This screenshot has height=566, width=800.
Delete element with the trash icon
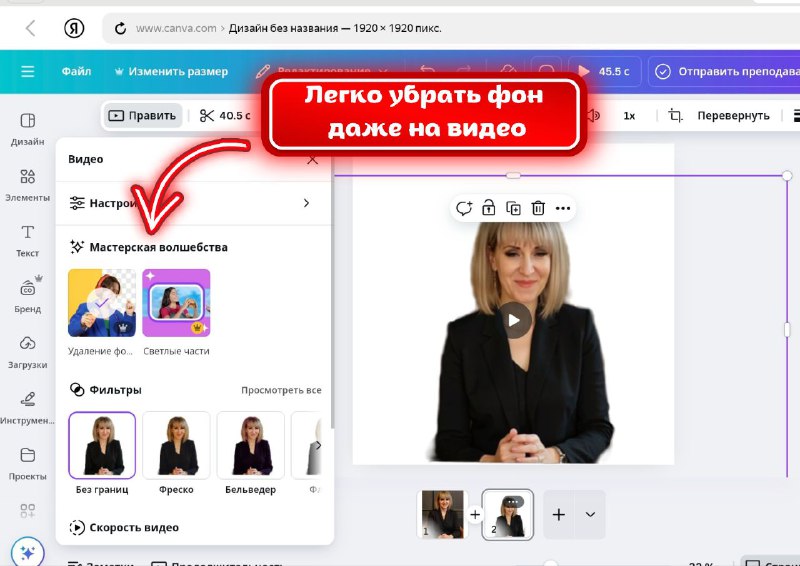click(x=538, y=208)
